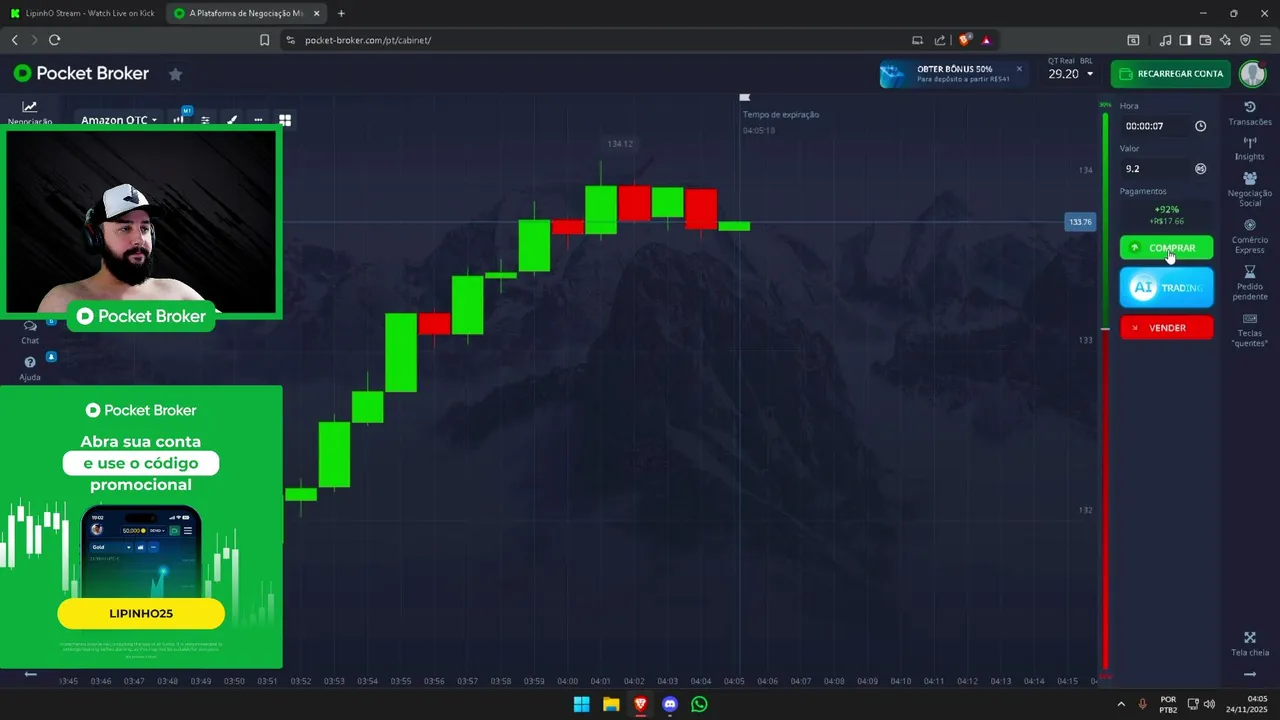The width and height of the screenshot is (1280, 720).
Task: Open Teclas quentes hotkeys settings
Action: click(1249, 330)
